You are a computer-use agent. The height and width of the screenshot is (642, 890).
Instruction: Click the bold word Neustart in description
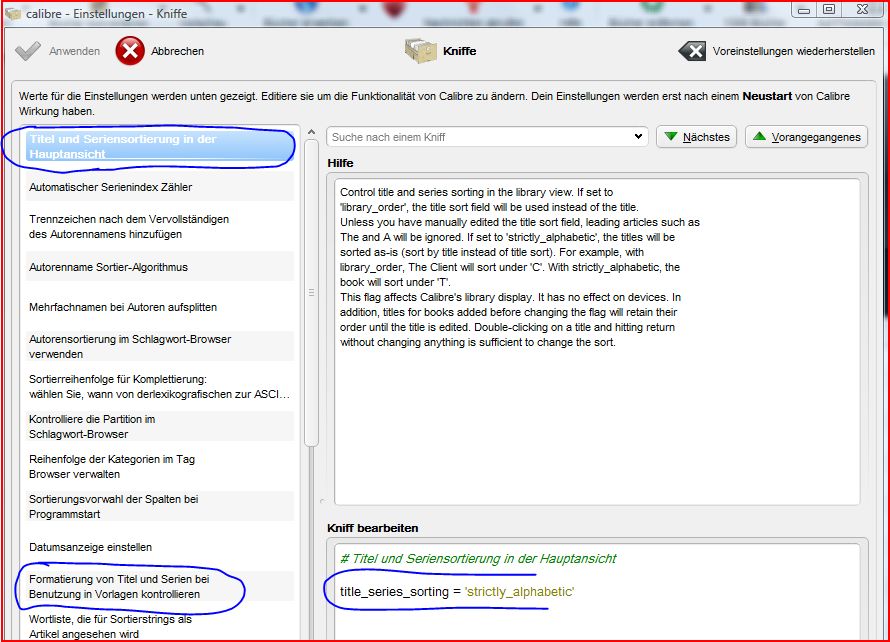pos(767,96)
